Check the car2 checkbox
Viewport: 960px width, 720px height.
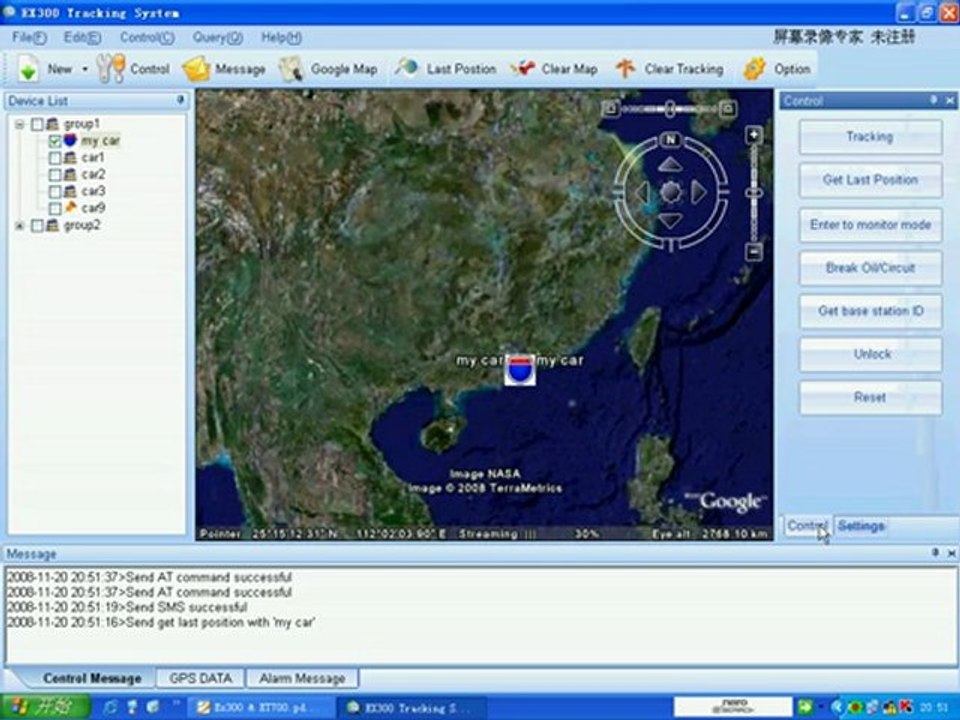(x=54, y=175)
